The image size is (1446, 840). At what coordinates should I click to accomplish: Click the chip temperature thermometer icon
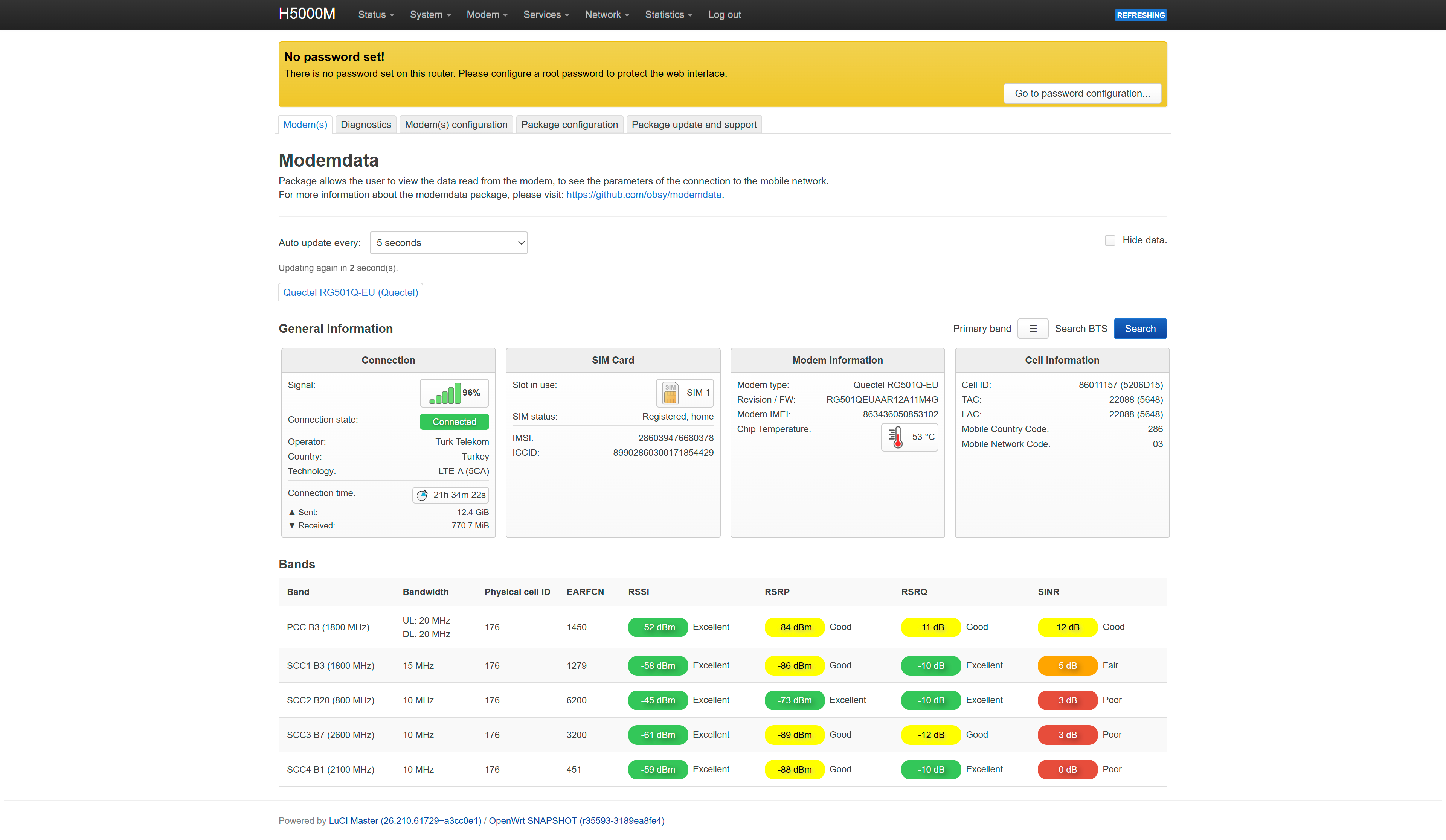(895, 437)
